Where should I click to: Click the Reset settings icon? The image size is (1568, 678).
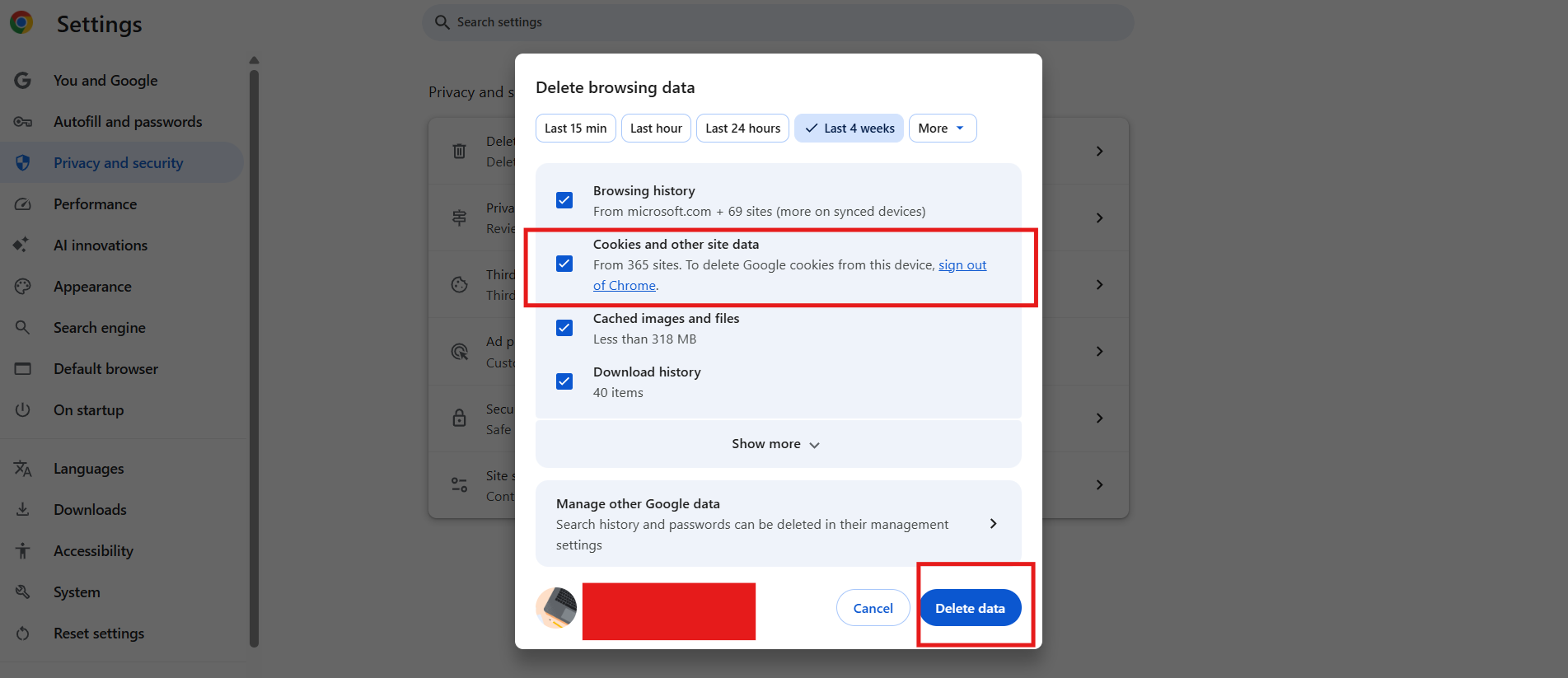click(23, 634)
